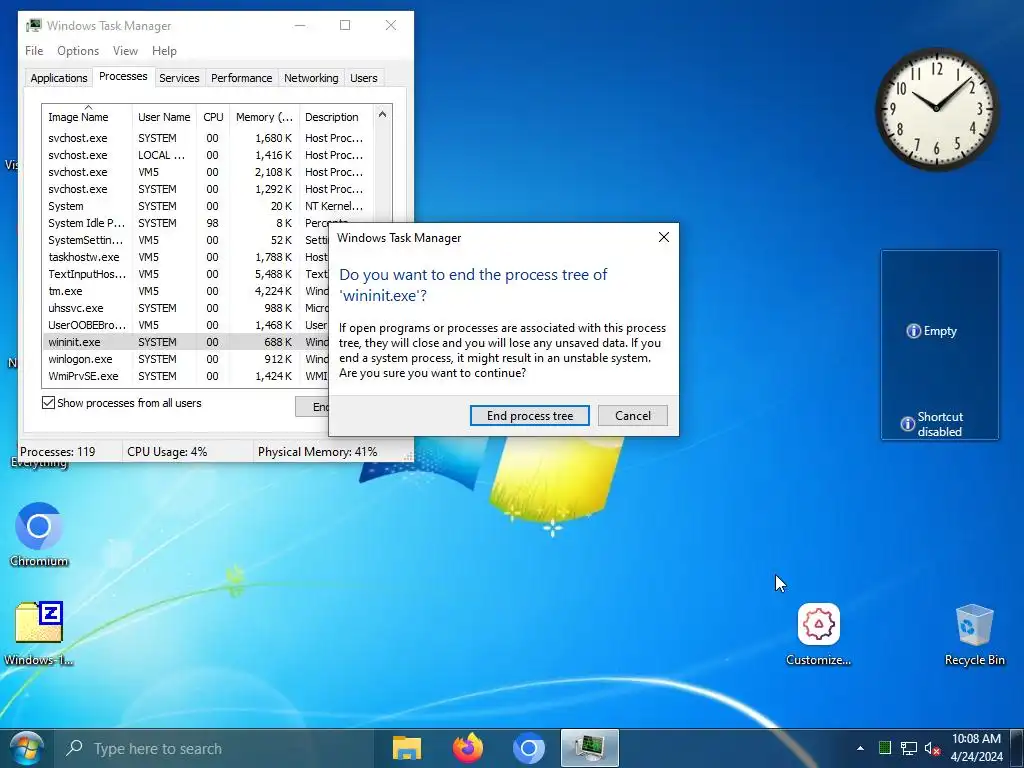Select TextInputHost process row
1024x768 pixels.
point(186,274)
